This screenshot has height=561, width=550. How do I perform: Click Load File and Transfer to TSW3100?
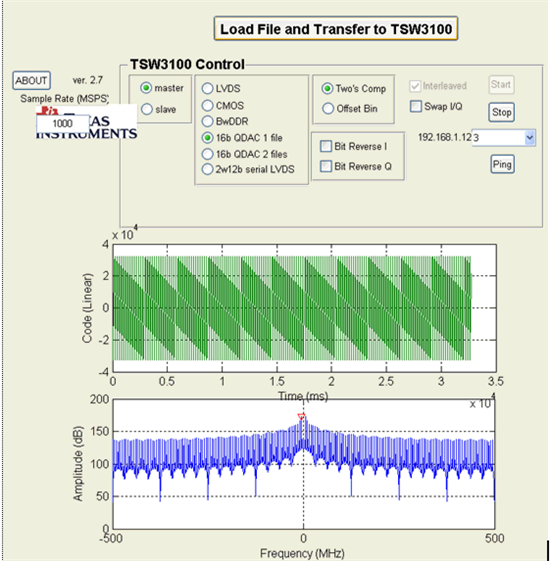click(x=336, y=29)
